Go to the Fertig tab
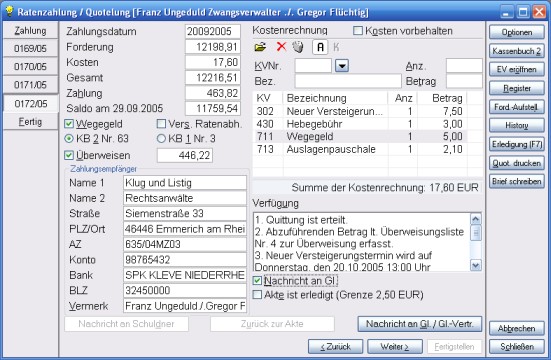 [x=30, y=122]
